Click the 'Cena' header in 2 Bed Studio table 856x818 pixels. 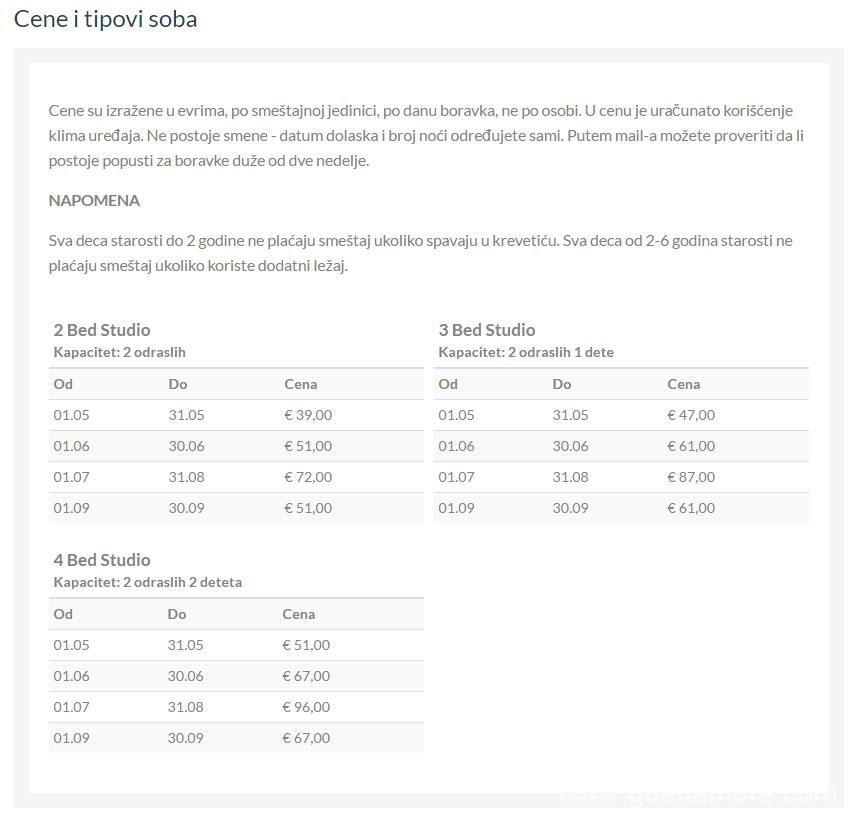300,384
